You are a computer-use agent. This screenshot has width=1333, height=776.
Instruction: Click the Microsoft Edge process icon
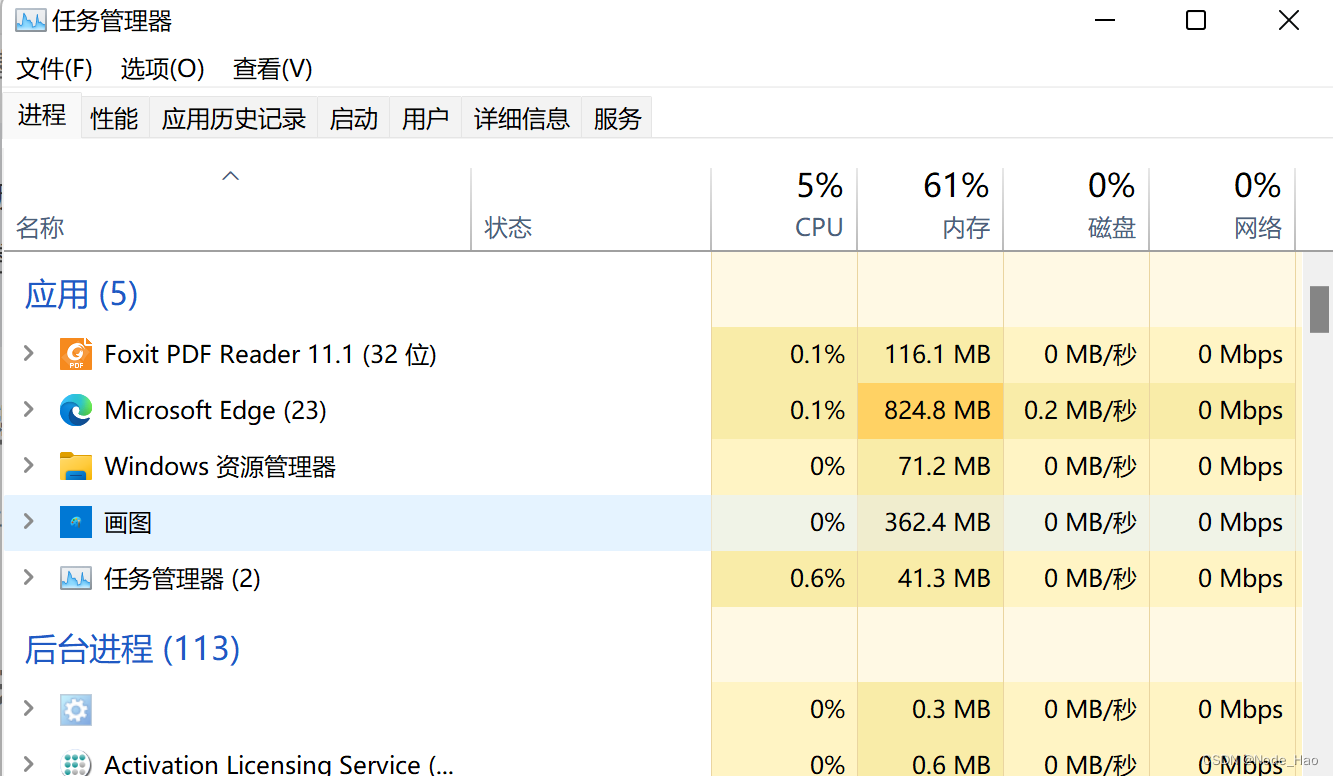(x=76, y=411)
